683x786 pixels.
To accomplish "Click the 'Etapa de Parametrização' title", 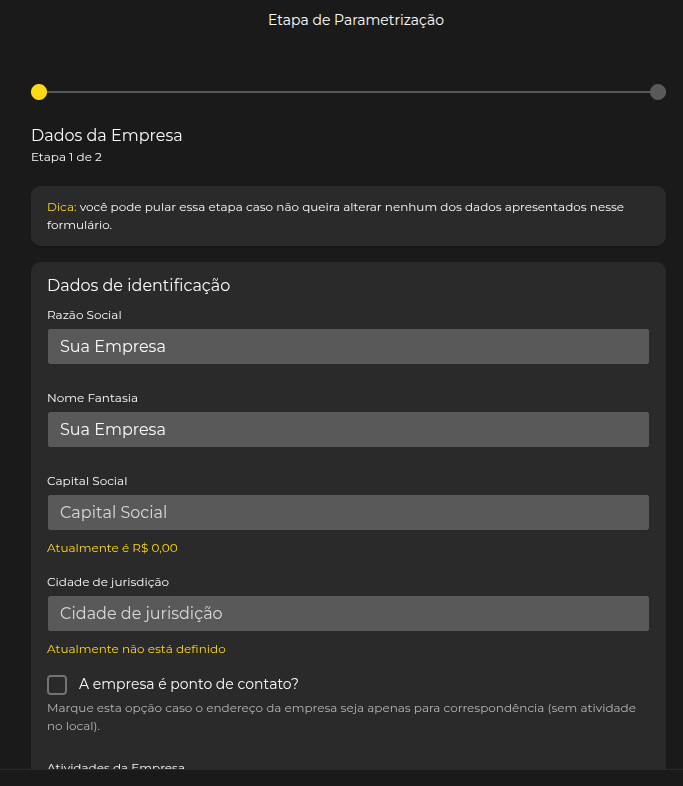I will 355,20.
